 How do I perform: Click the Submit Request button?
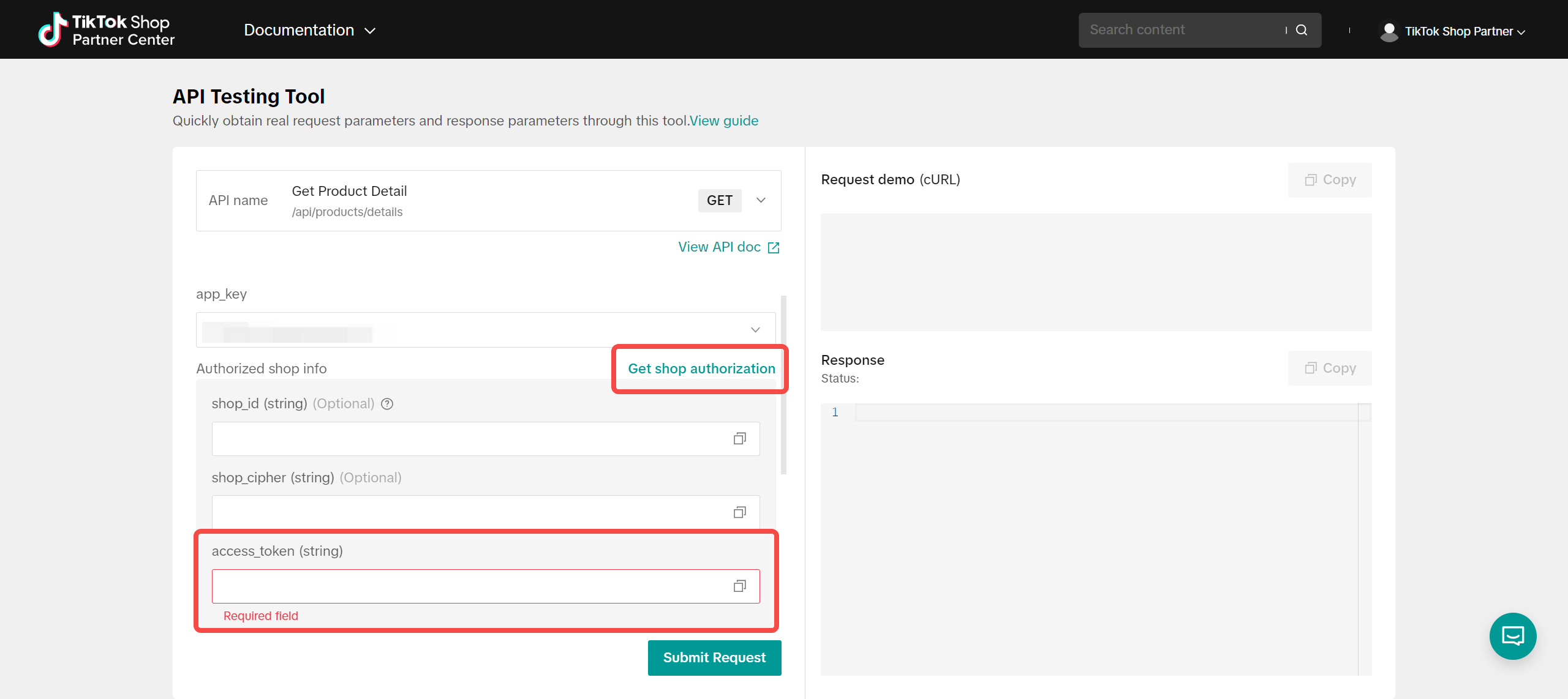[714, 657]
